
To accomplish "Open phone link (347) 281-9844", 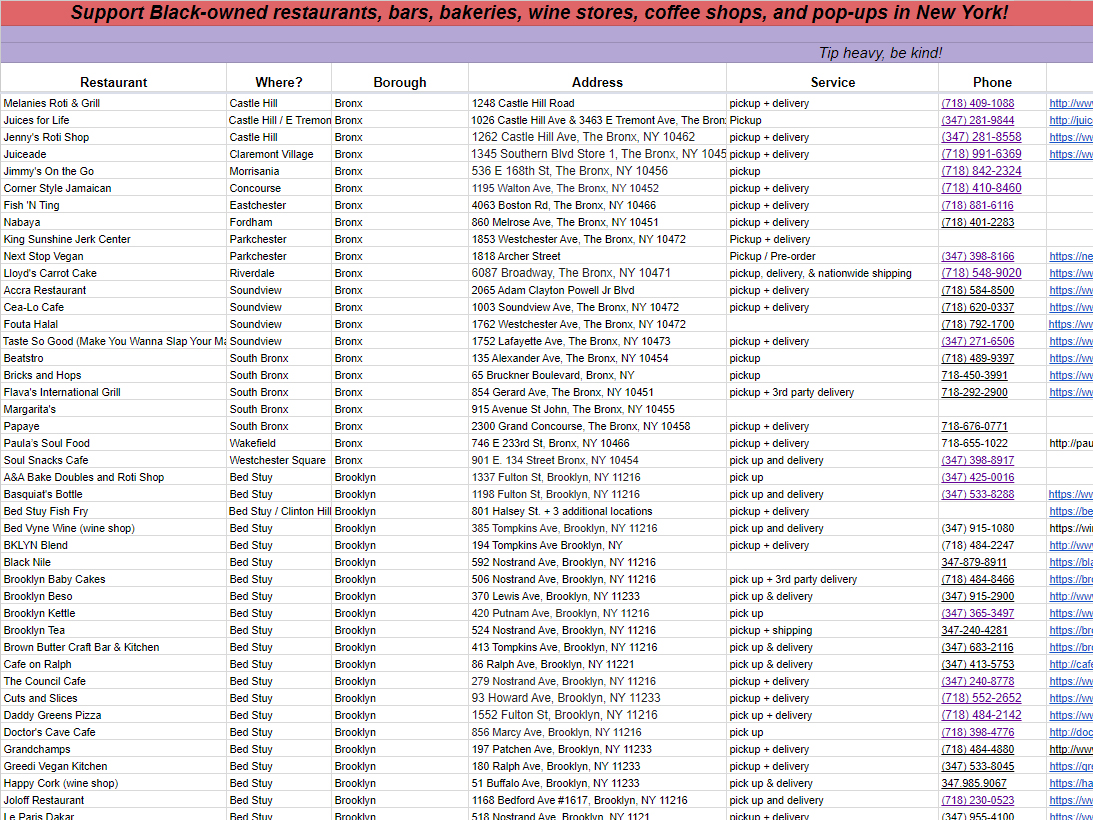I will [978, 120].
